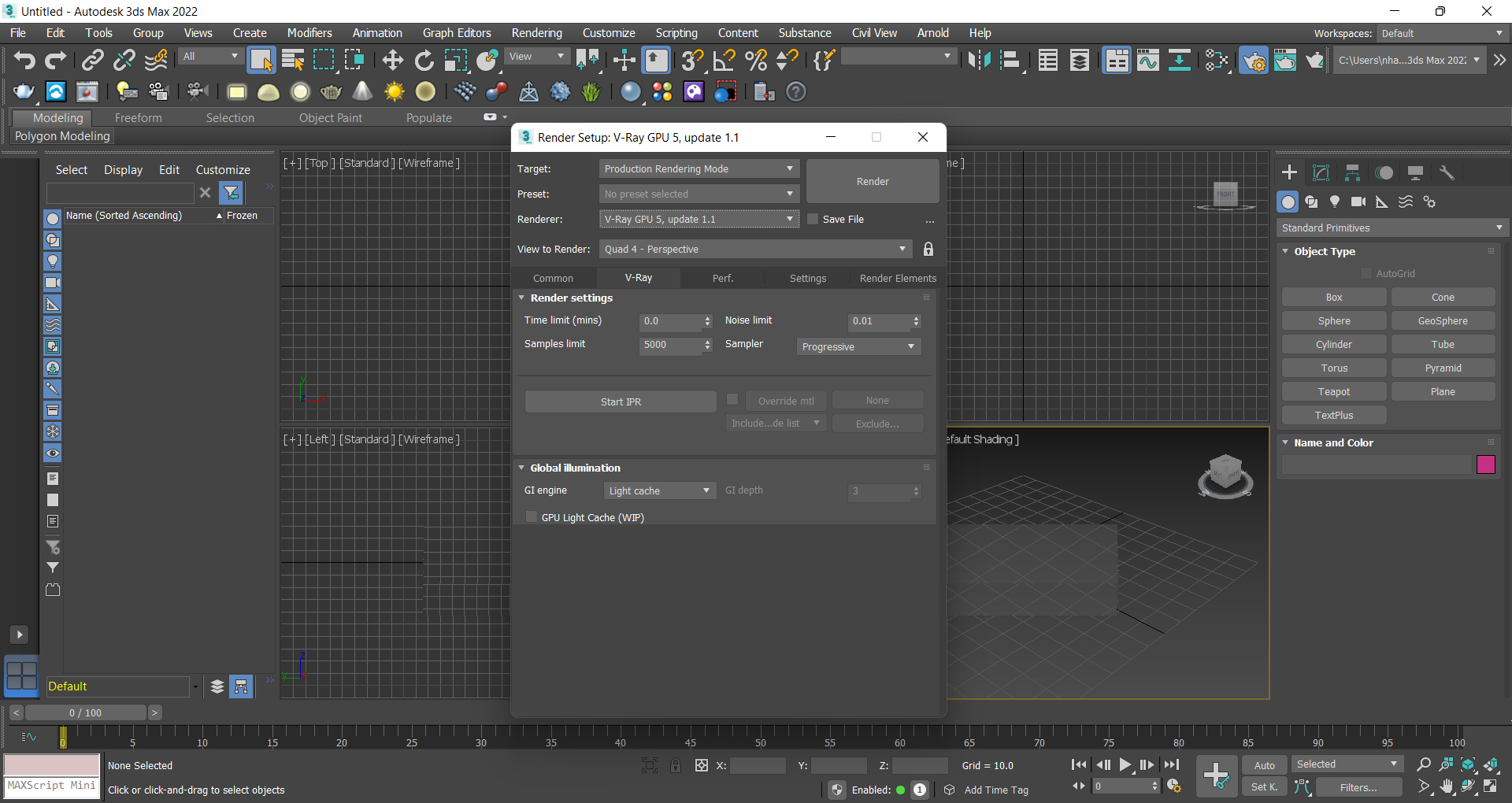Click the Play Animation button
The width and height of the screenshot is (1512, 803).
[x=1125, y=764]
